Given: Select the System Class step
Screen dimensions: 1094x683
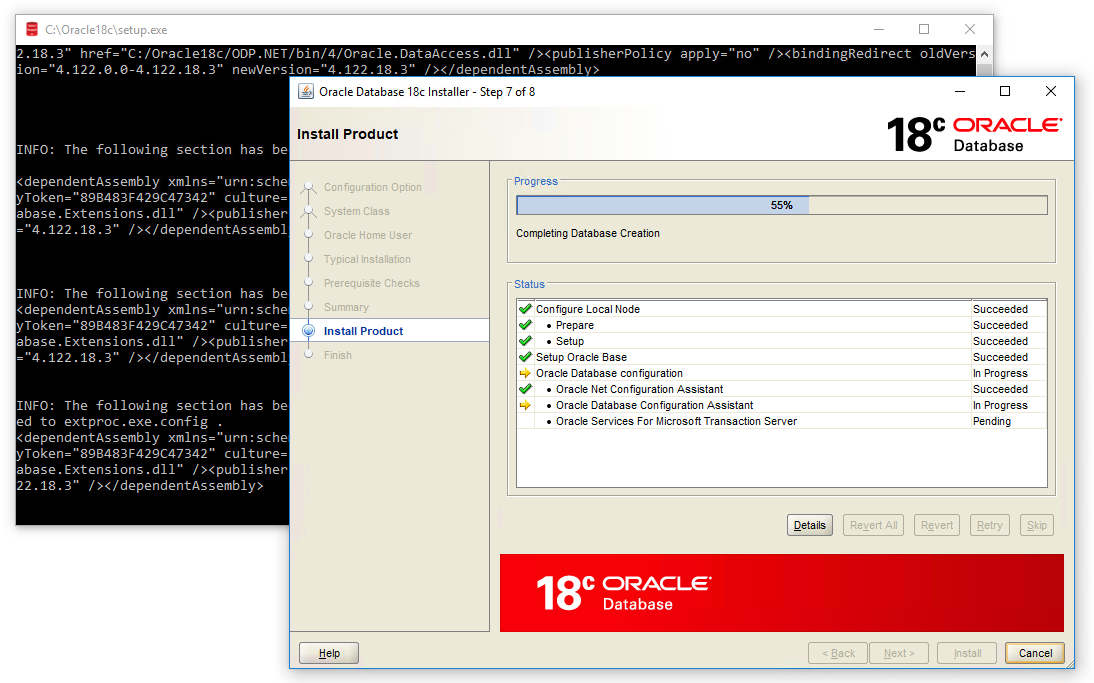Looking at the screenshot, I should point(357,211).
